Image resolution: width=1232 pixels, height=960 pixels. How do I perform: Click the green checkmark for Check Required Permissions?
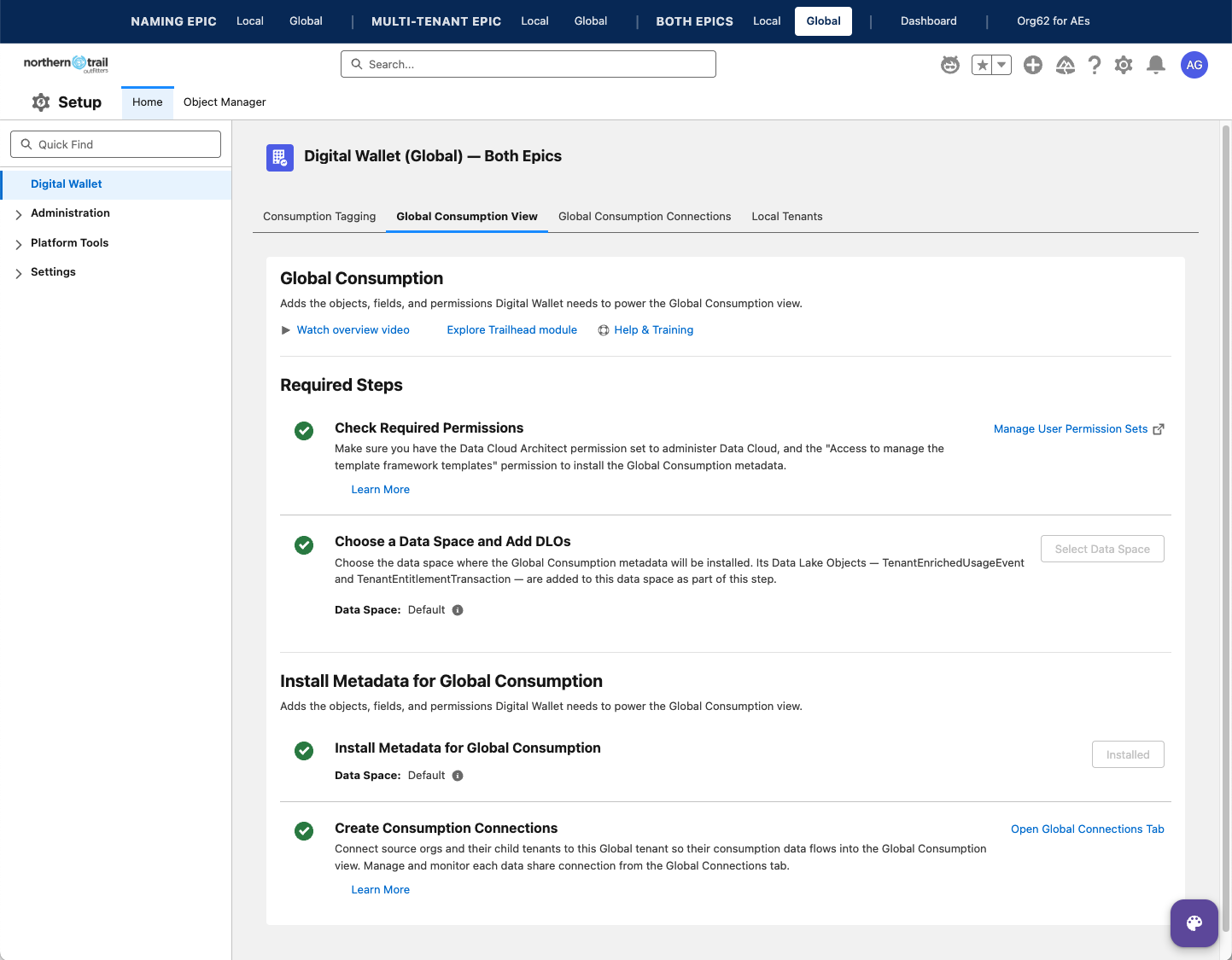[304, 431]
